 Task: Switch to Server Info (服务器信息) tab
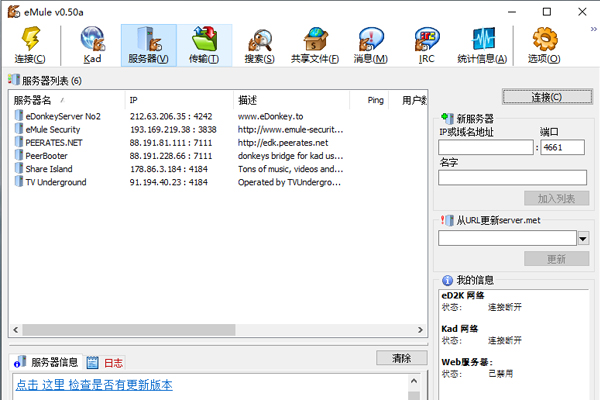[x=46, y=362]
